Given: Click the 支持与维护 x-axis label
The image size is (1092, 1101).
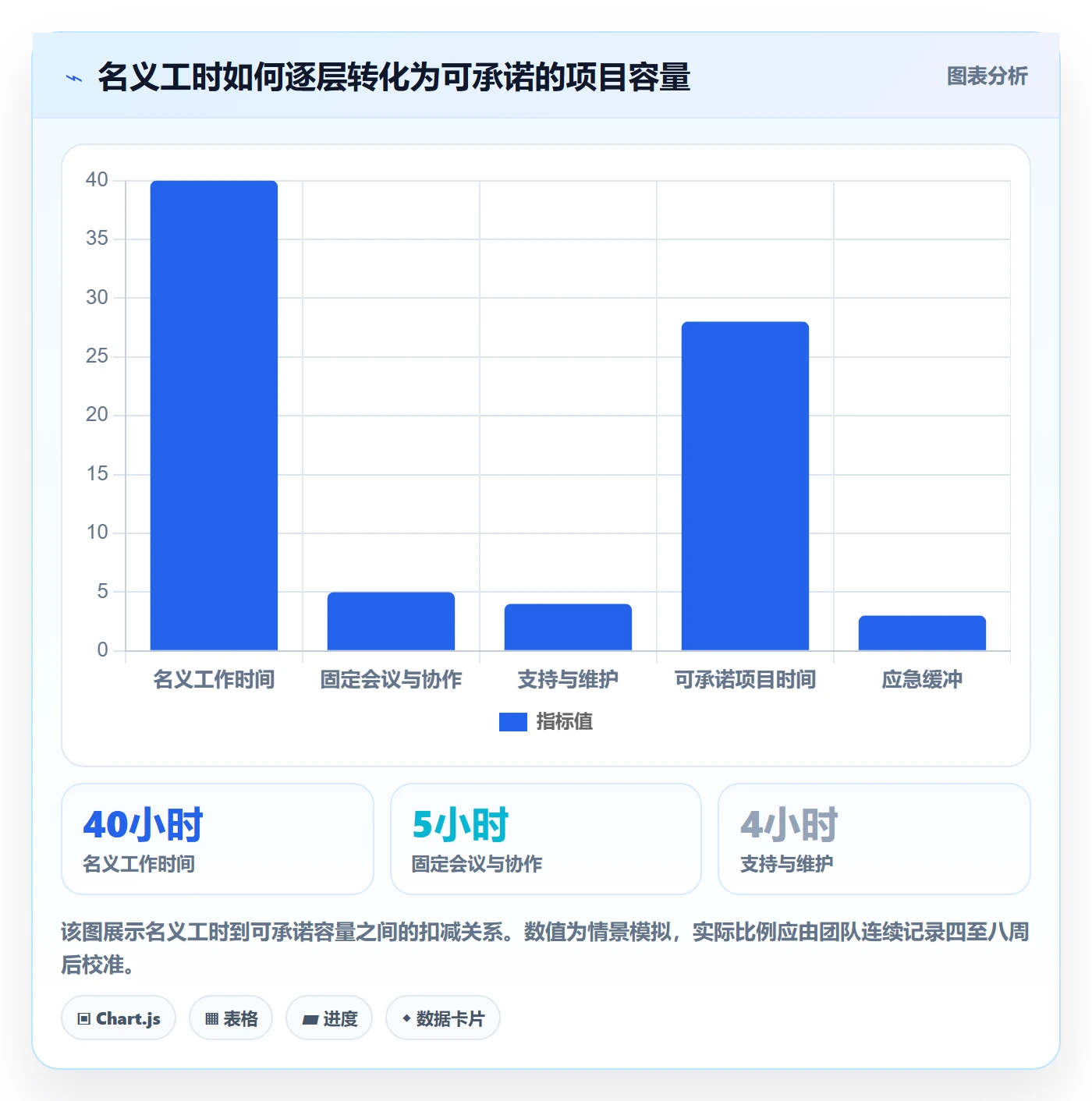Looking at the screenshot, I should click(568, 680).
